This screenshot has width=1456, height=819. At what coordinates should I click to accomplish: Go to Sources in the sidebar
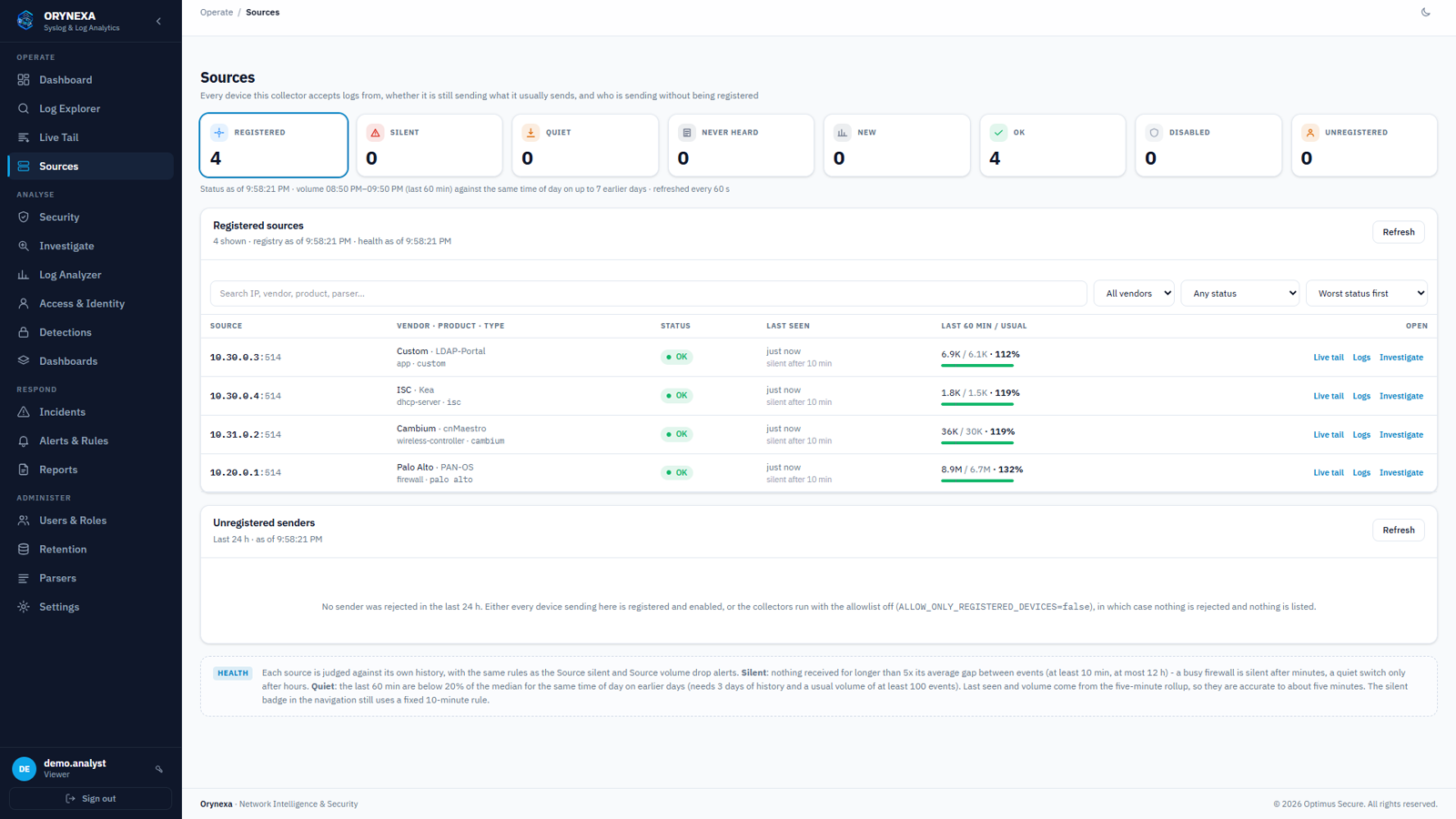tap(91, 167)
